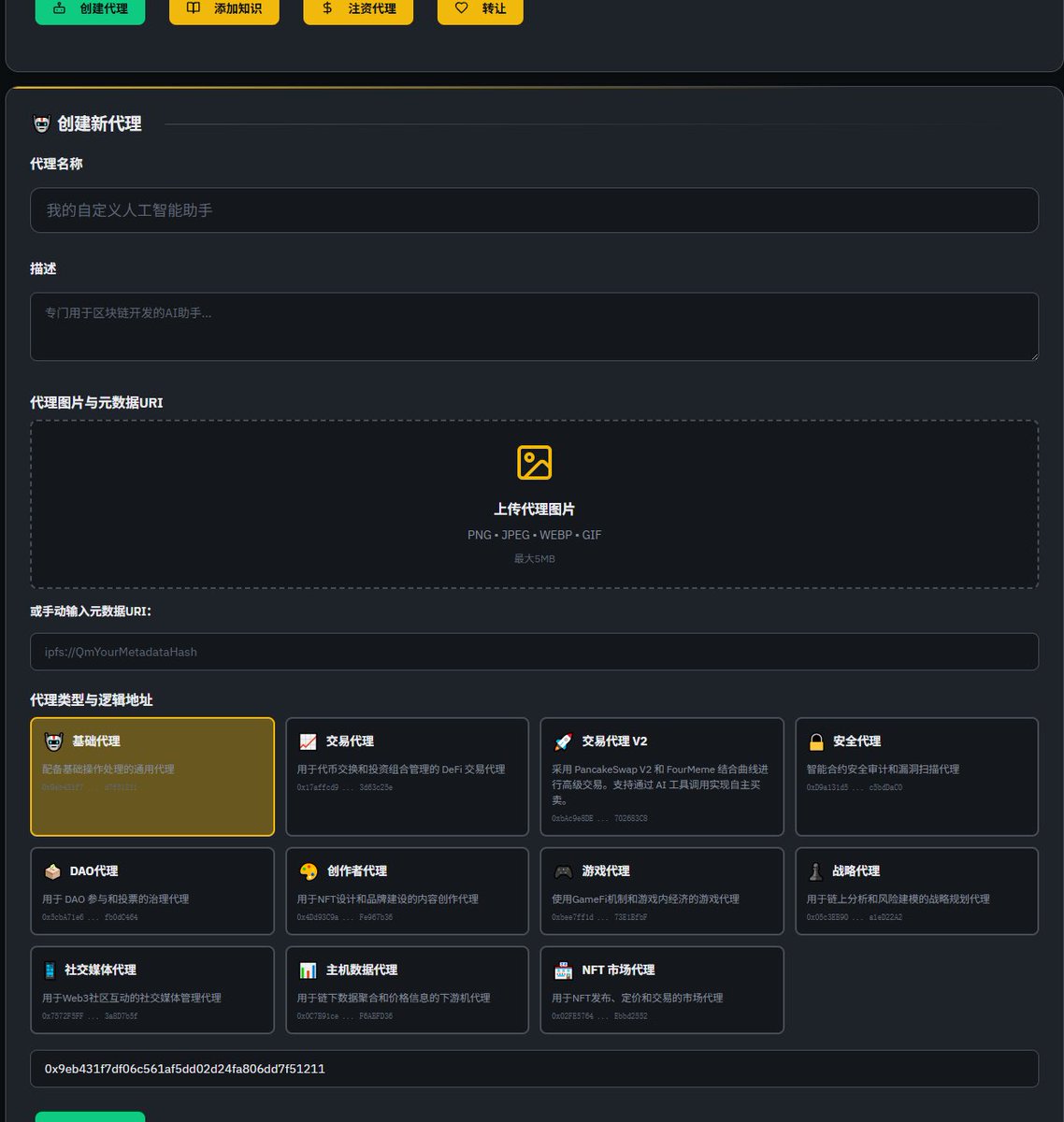Click the ipfs://QmYourMetadataHash URI field
The image size is (1064, 1122).
point(534,652)
